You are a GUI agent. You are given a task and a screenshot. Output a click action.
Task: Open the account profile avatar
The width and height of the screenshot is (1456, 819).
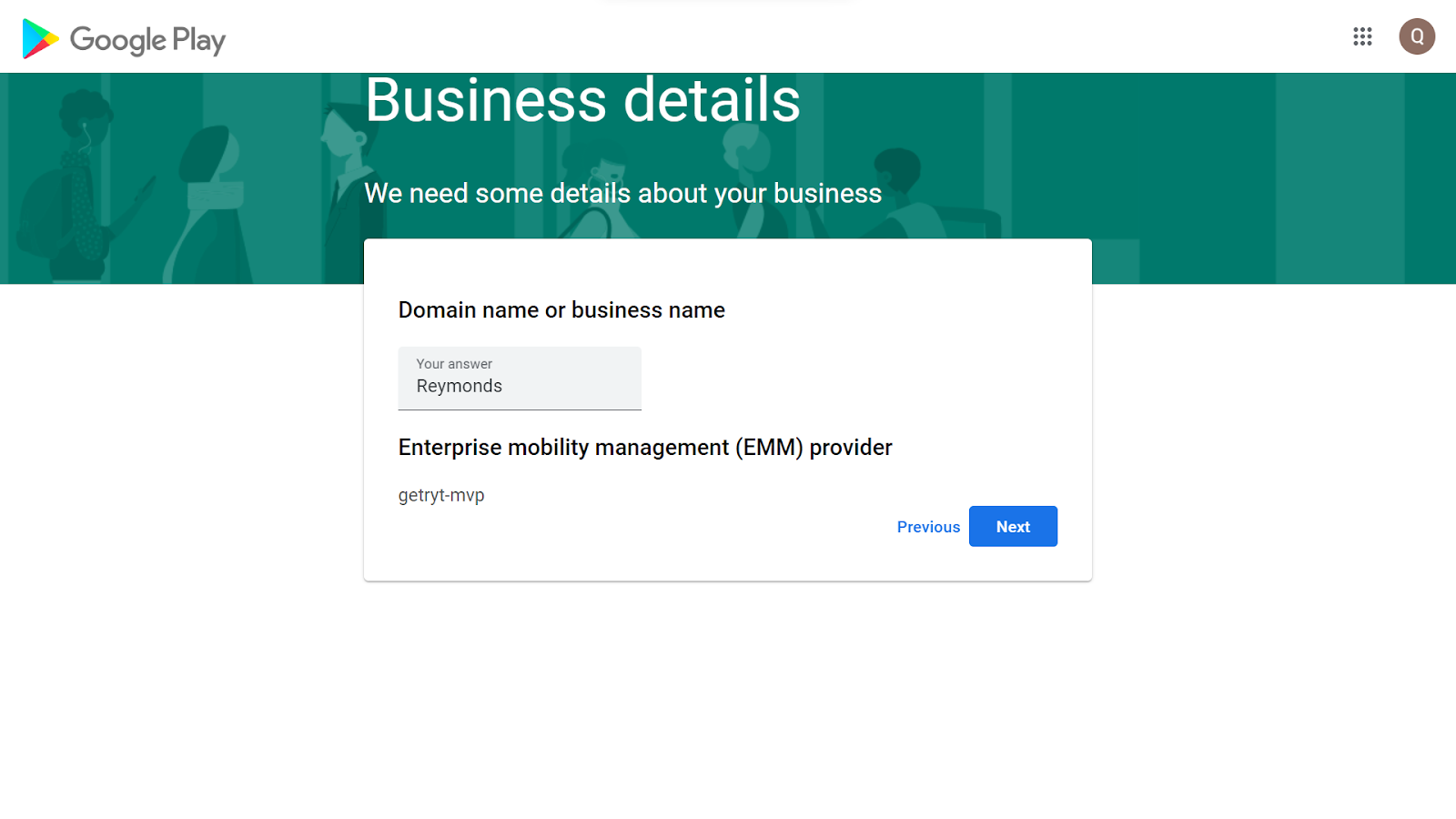click(x=1417, y=36)
